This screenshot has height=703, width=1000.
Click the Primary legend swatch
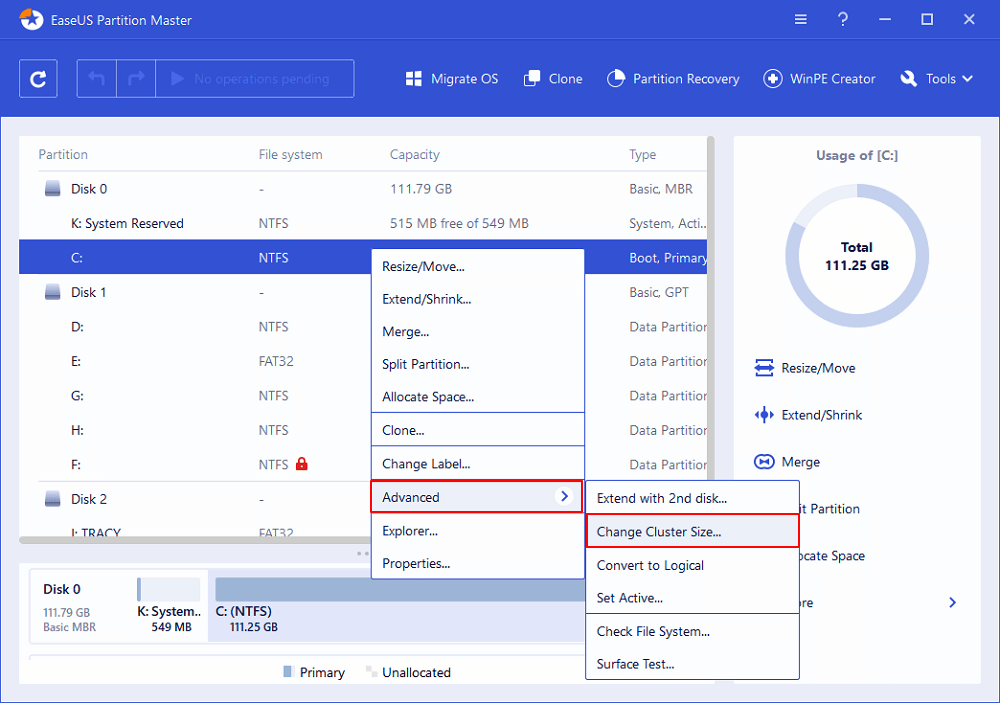pyautogui.click(x=287, y=671)
